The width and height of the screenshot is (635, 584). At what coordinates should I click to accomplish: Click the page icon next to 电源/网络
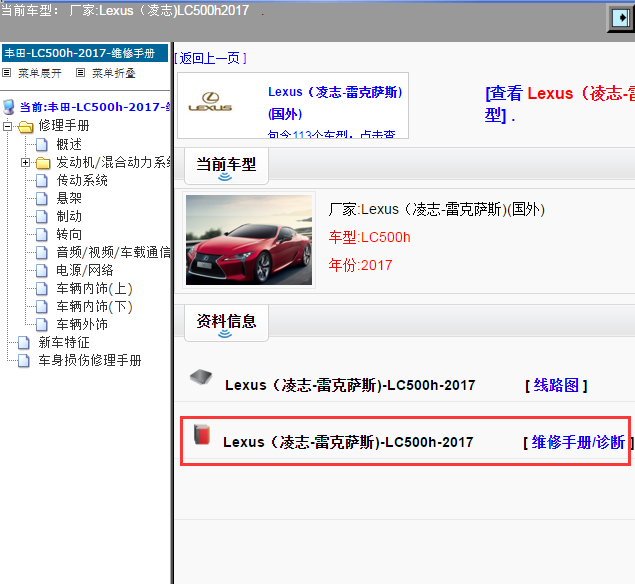click(x=42, y=271)
